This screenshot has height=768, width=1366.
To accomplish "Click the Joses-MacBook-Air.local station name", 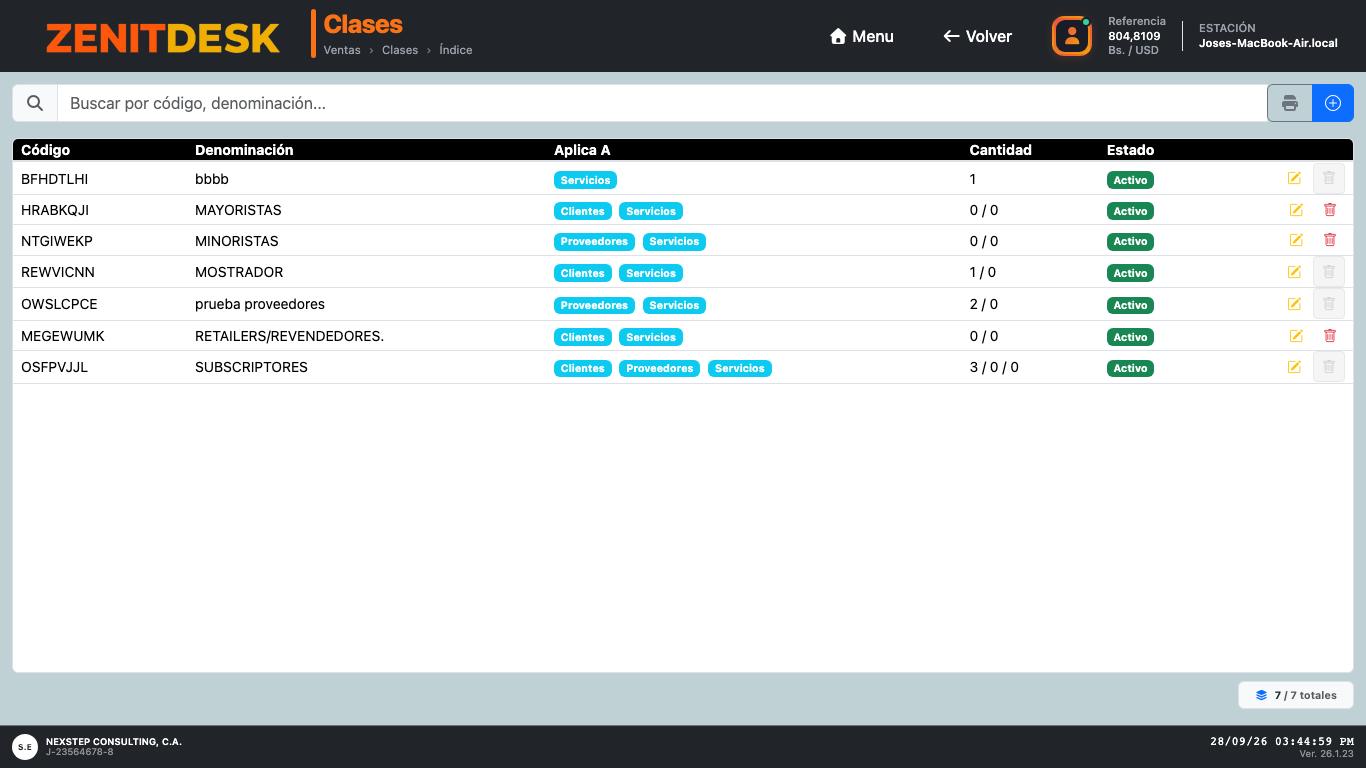I will (x=1268, y=43).
